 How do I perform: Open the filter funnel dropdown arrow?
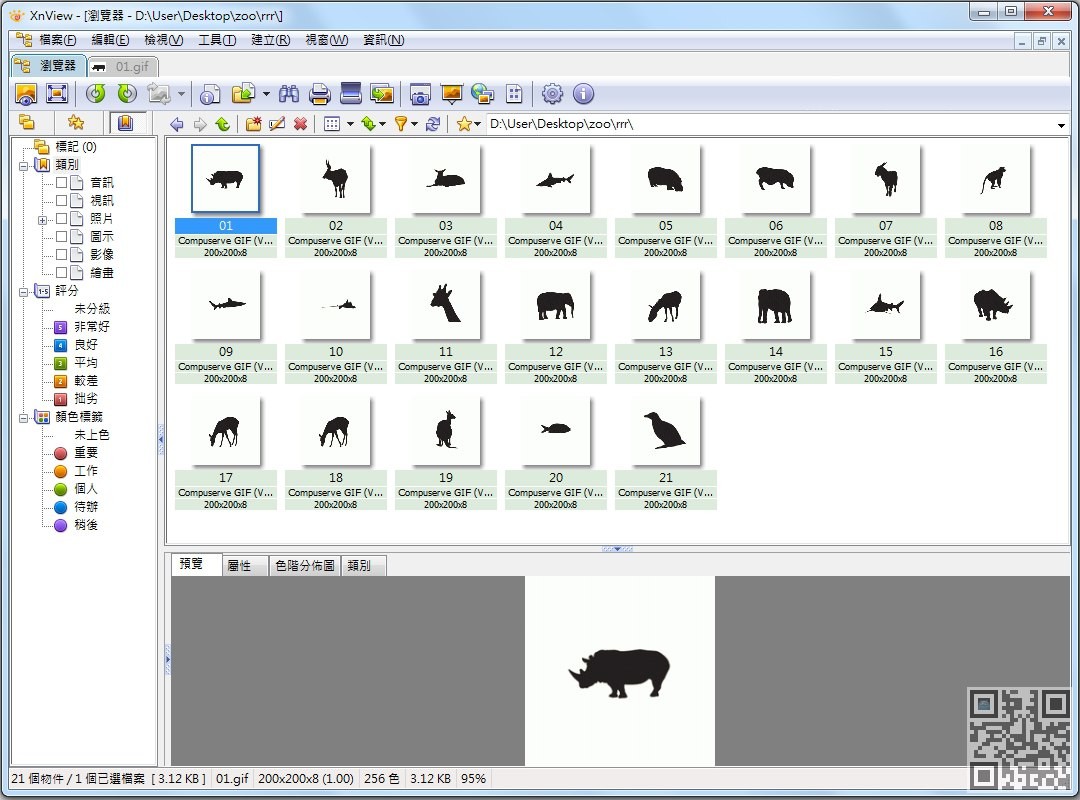tap(415, 124)
